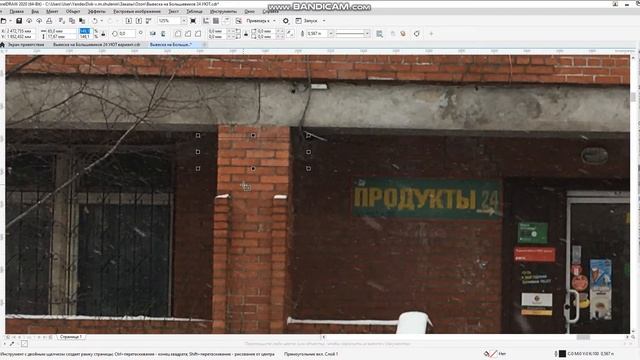Viewport: 640px width, 360px height.
Task: Open the Текст menu
Action: pos(173,11)
